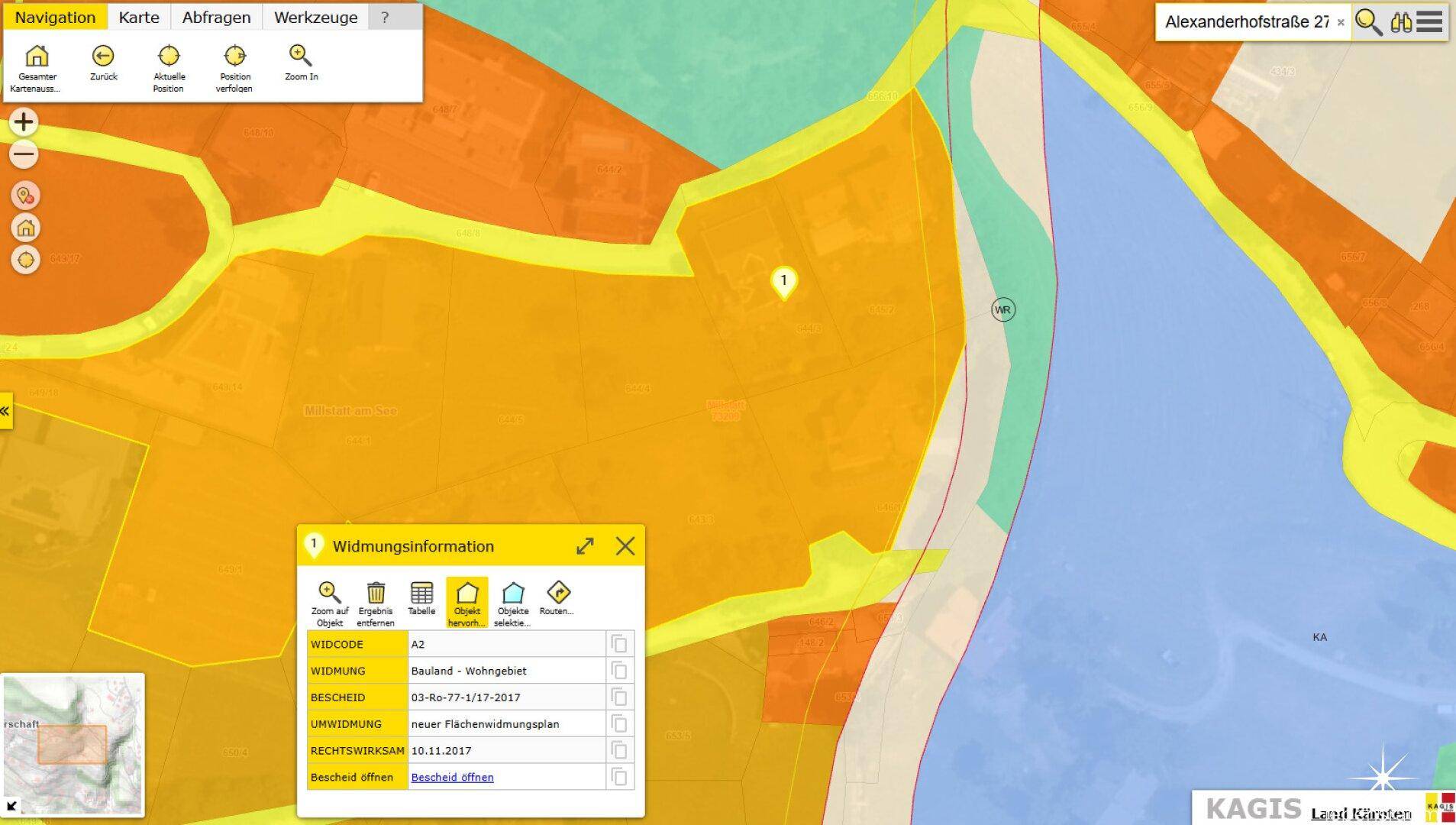The height and width of the screenshot is (825, 1456).
Task: Close the Widmungsinformation panel
Action: click(x=625, y=546)
